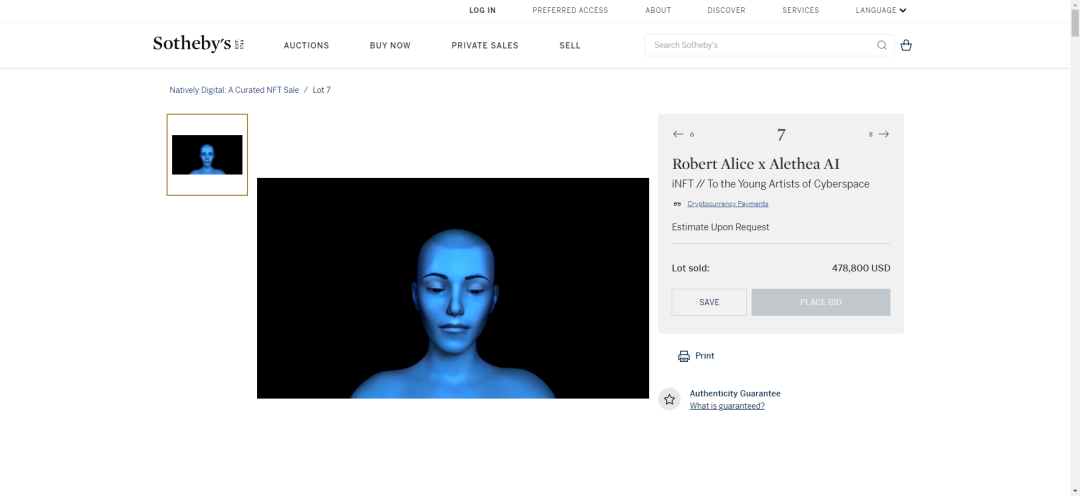Click into the Search Sotheby's field
The image size is (1080, 496).
(x=760, y=45)
